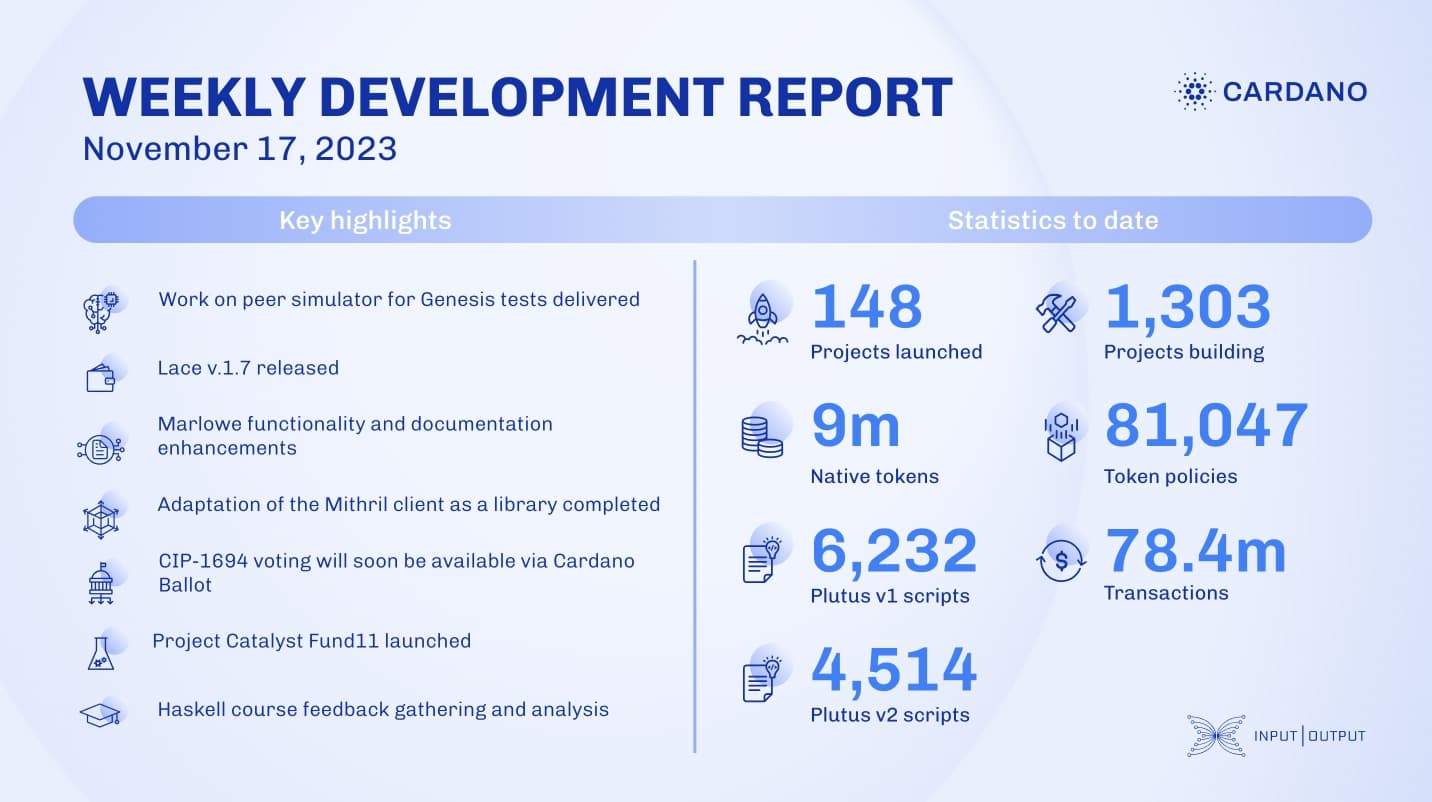
Task: Click the coin stack icon beside Native tokens
Action: (762, 438)
